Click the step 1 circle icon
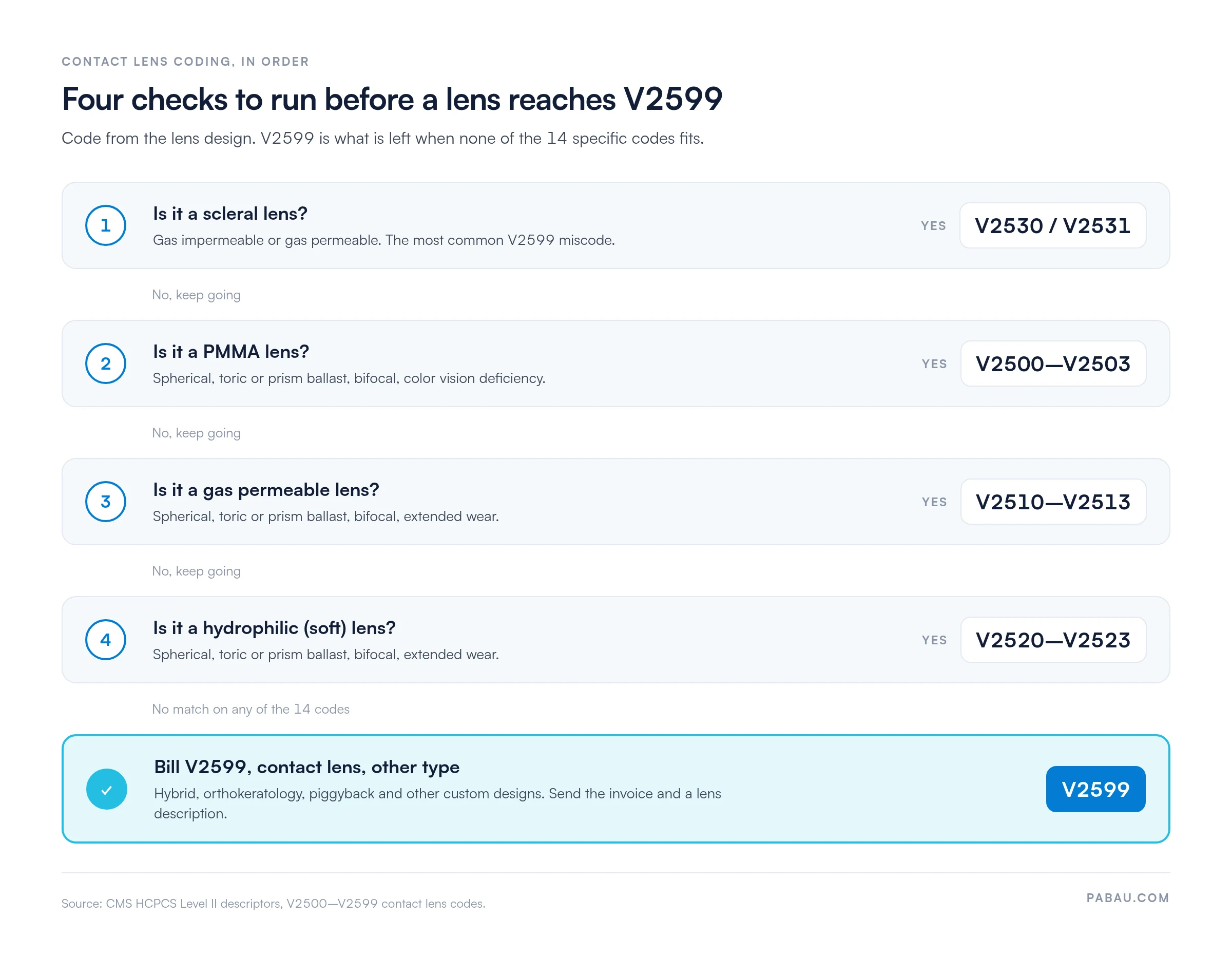Image resolution: width=1232 pixels, height=957 pixels. pos(105,225)
